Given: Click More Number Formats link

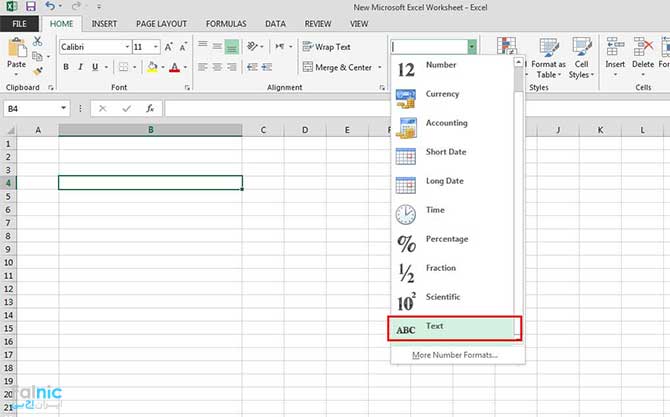Looking at the screenshot, I should pos(455,355).
